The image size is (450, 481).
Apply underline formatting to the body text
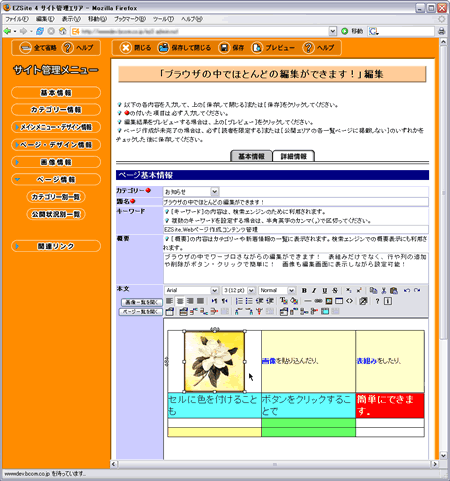[x=325, y=290]
